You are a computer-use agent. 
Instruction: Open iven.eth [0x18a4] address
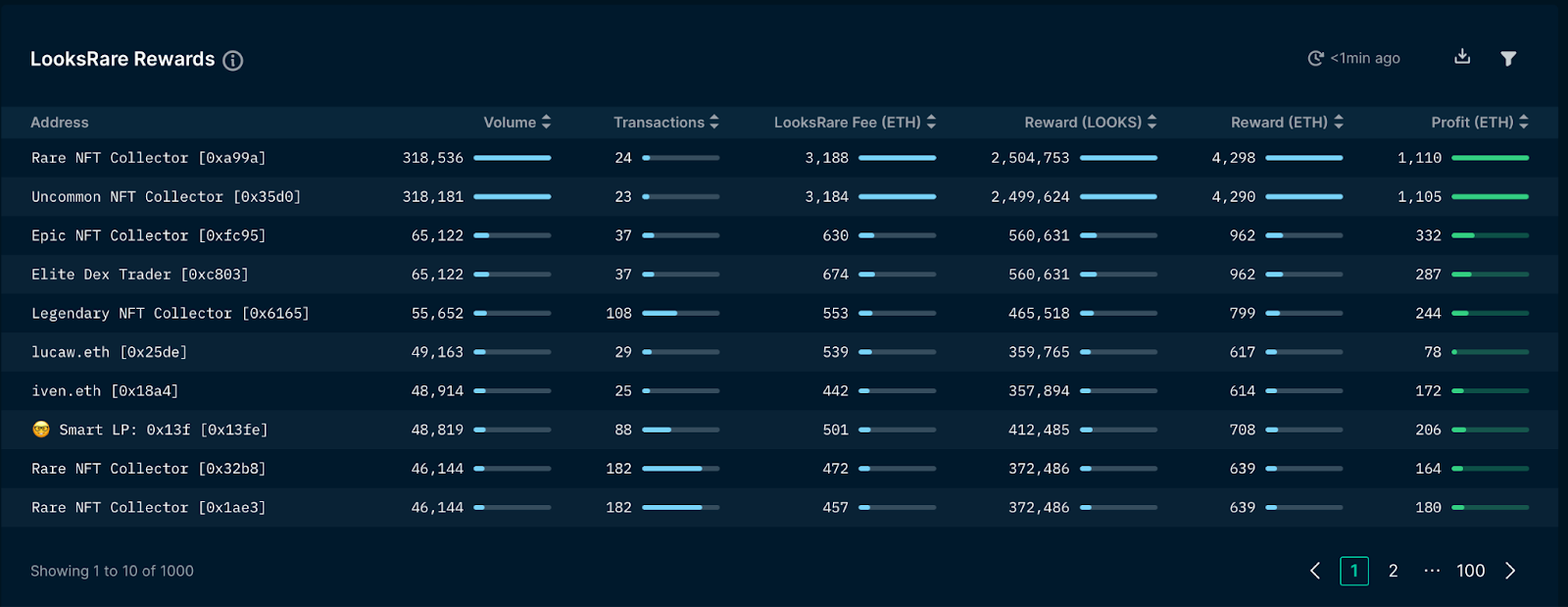click(105, 391)
